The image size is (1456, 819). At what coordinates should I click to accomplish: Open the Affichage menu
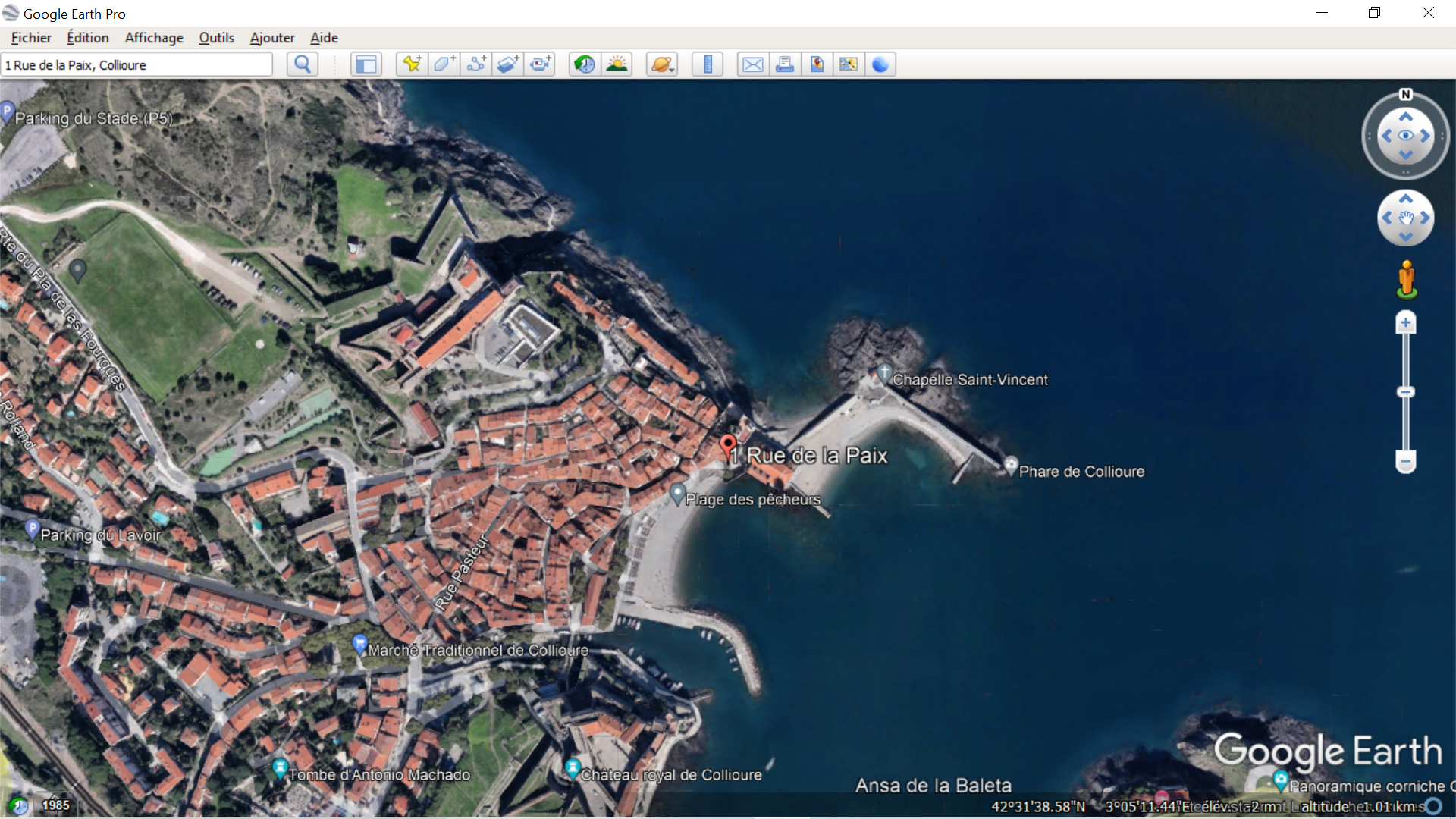point(154,38)
